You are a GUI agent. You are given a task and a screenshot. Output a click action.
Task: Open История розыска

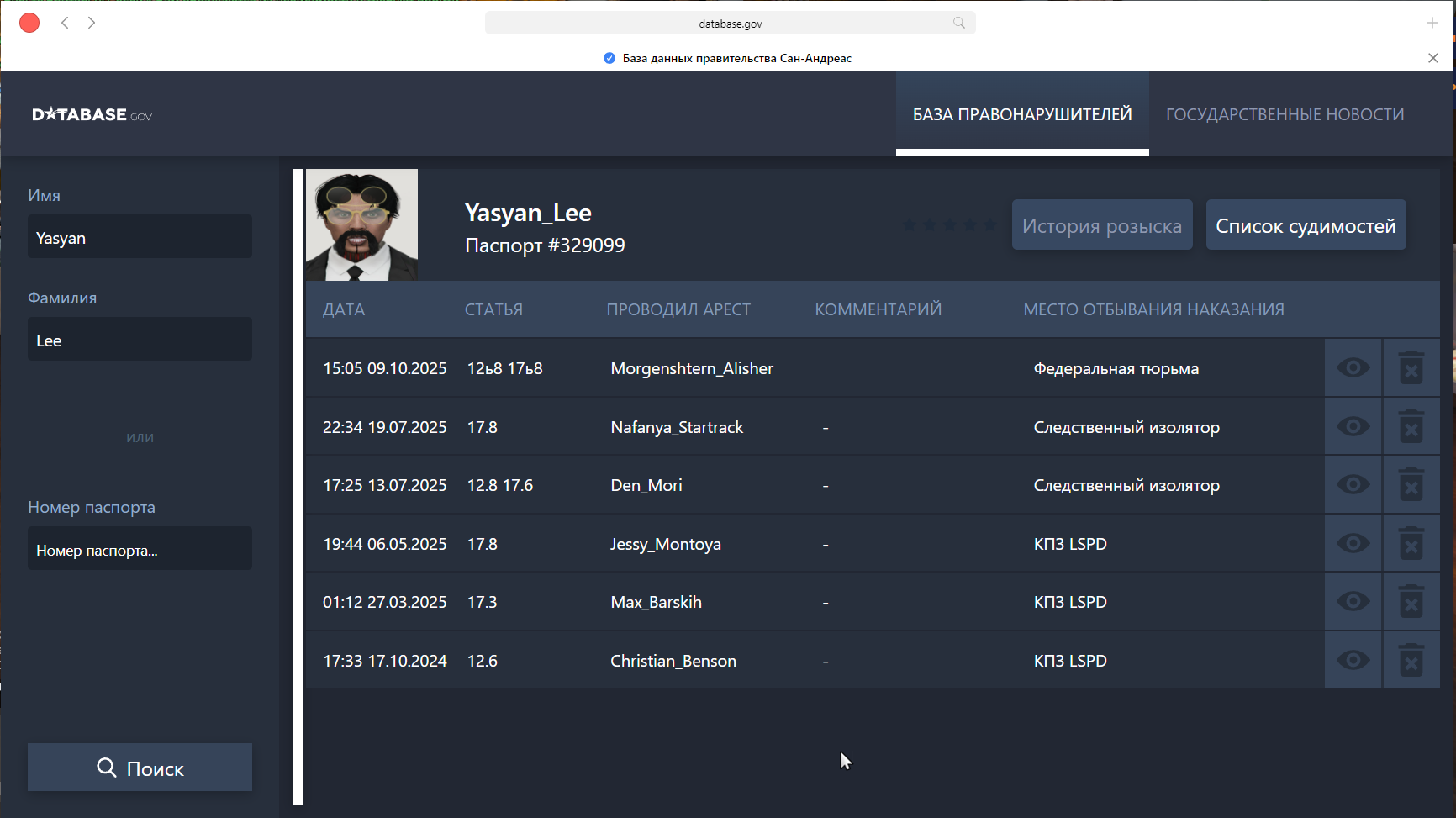pos(1101,225)
